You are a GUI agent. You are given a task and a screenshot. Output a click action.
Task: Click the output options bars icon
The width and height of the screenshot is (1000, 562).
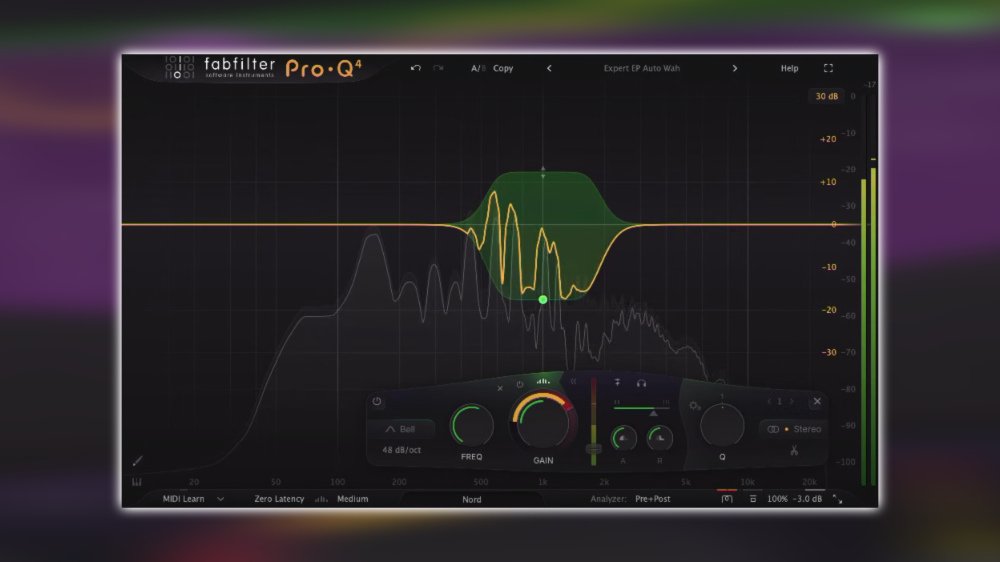(753, 499)
